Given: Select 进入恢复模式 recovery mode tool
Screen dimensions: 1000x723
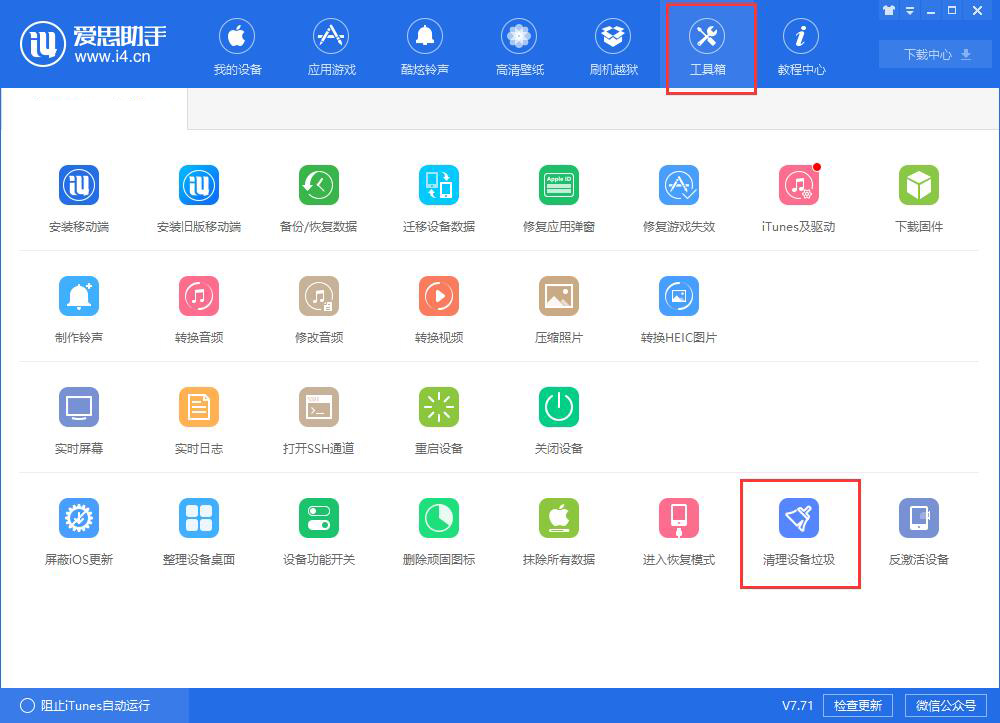Looking at the screenshot, I should pos(678,529).
